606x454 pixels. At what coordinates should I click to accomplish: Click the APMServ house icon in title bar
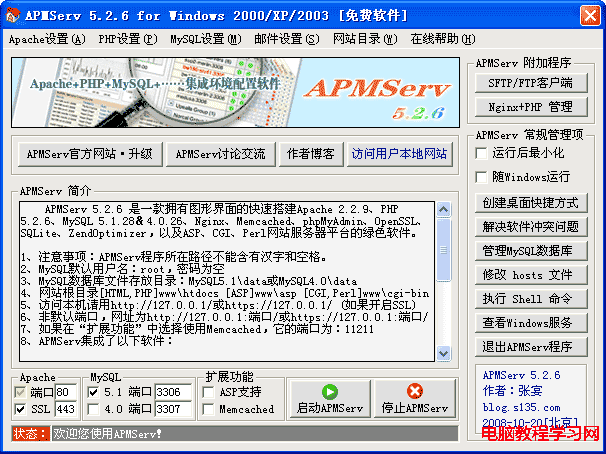13,15
